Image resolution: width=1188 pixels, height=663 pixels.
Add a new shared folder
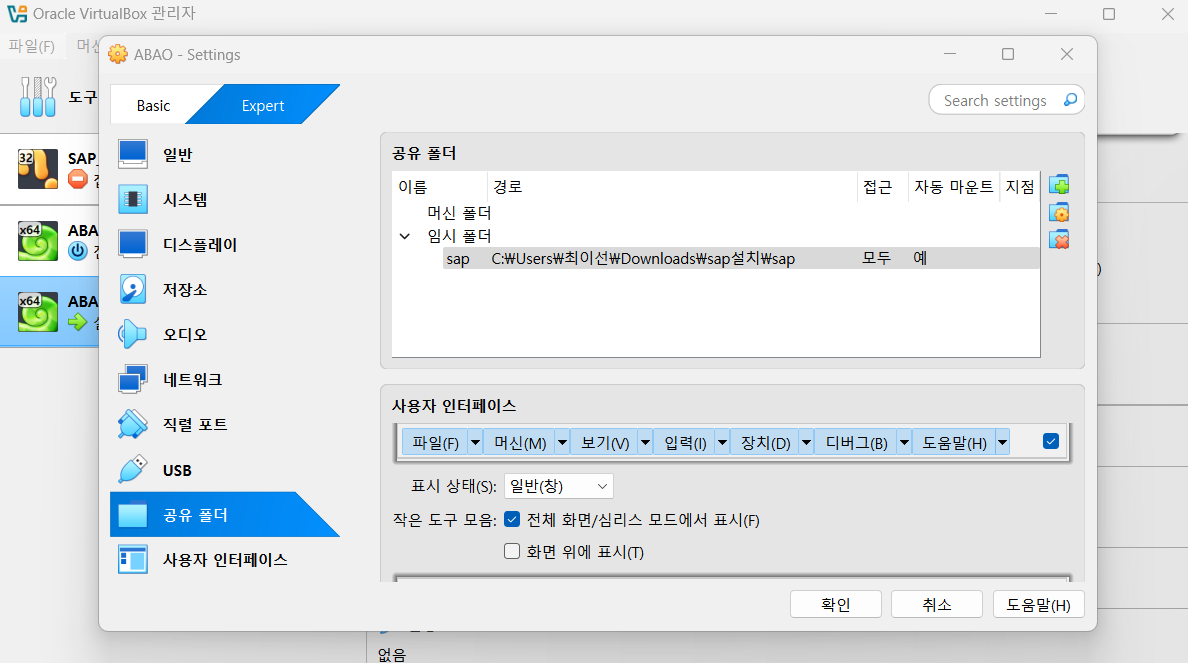(1059, 185)
